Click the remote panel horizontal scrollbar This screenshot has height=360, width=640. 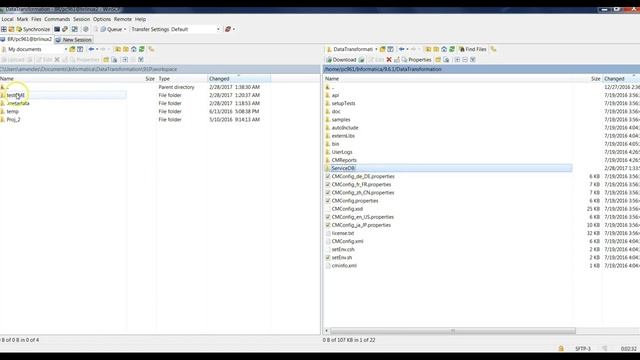453,331
